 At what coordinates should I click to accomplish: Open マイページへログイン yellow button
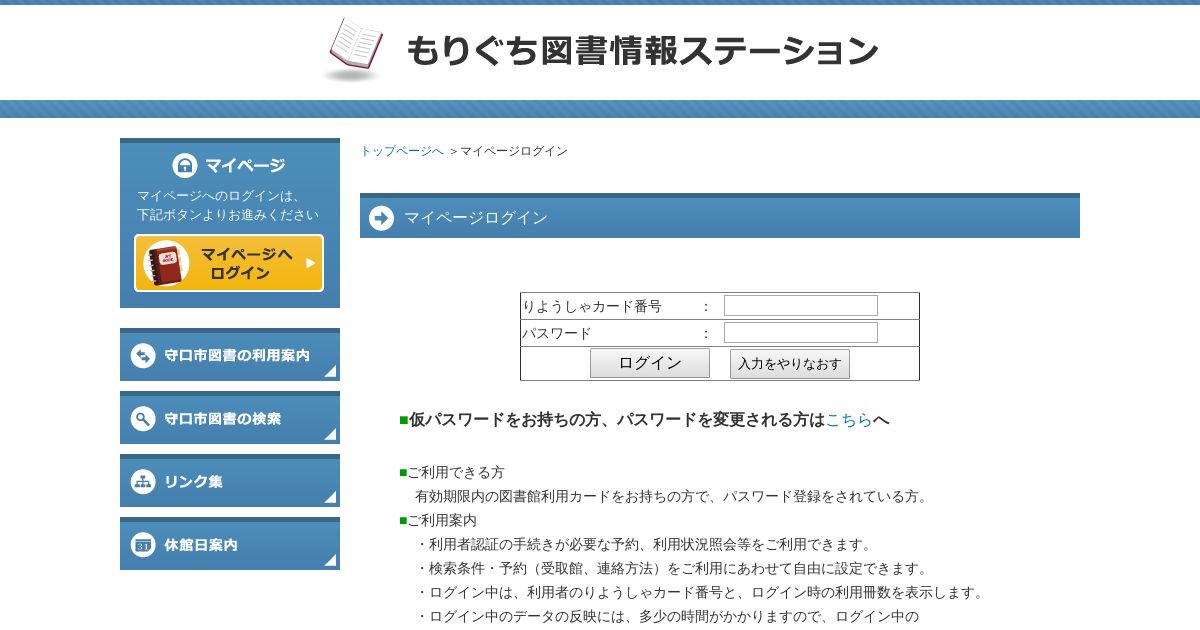[x=229, y=263]
